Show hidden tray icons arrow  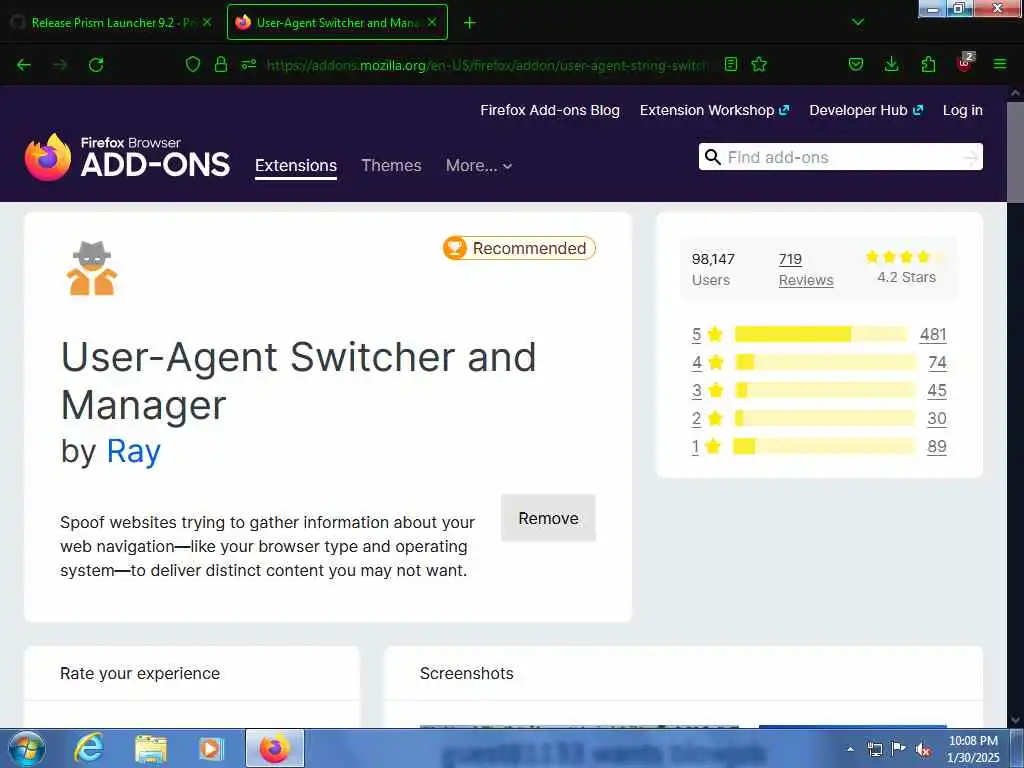(850, 749)
